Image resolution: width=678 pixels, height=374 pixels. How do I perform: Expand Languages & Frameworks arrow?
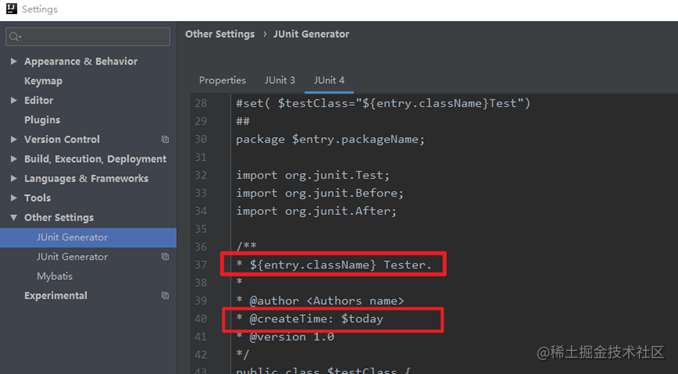coord(14,179)
